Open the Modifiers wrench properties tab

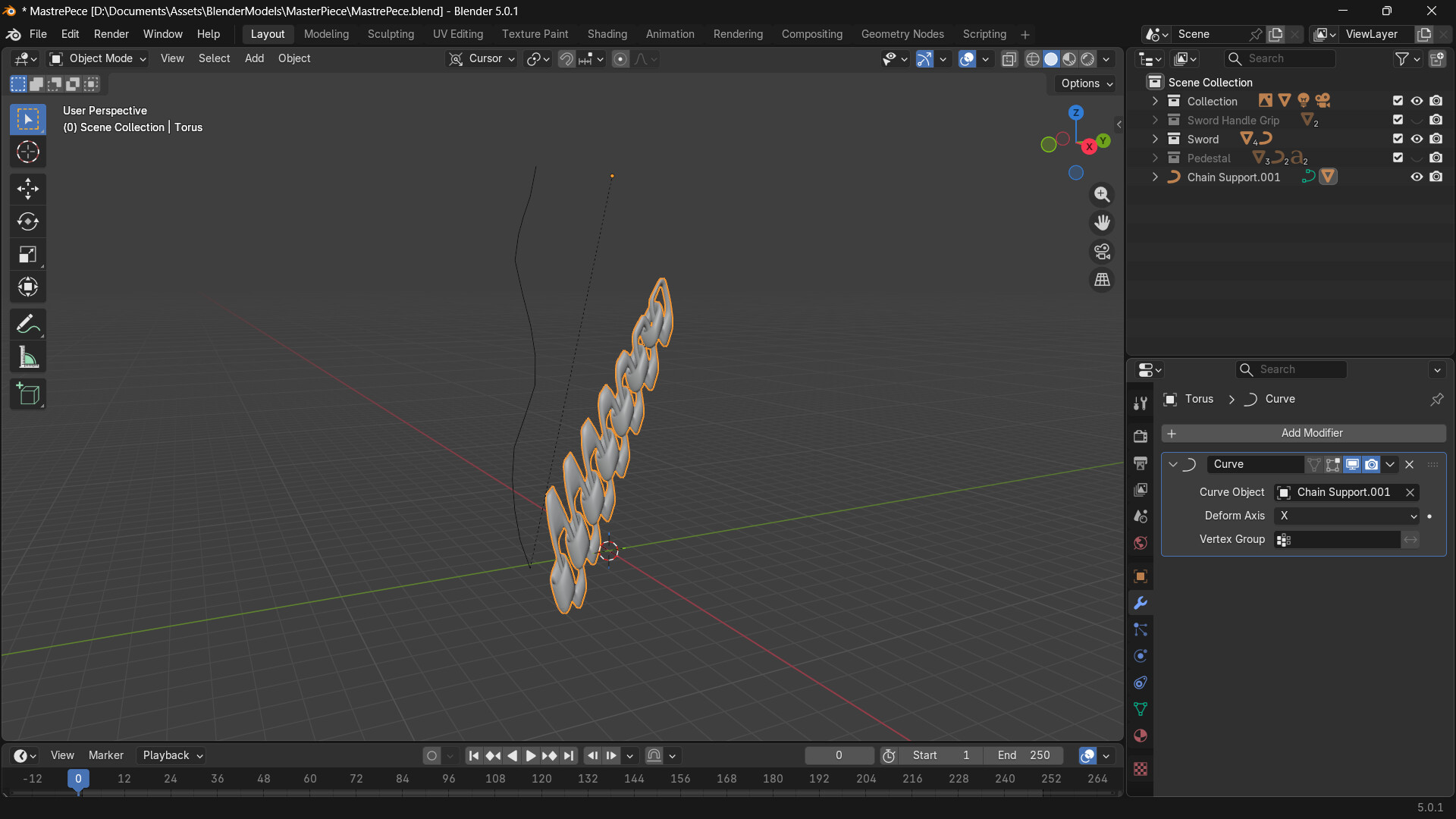1141,604
